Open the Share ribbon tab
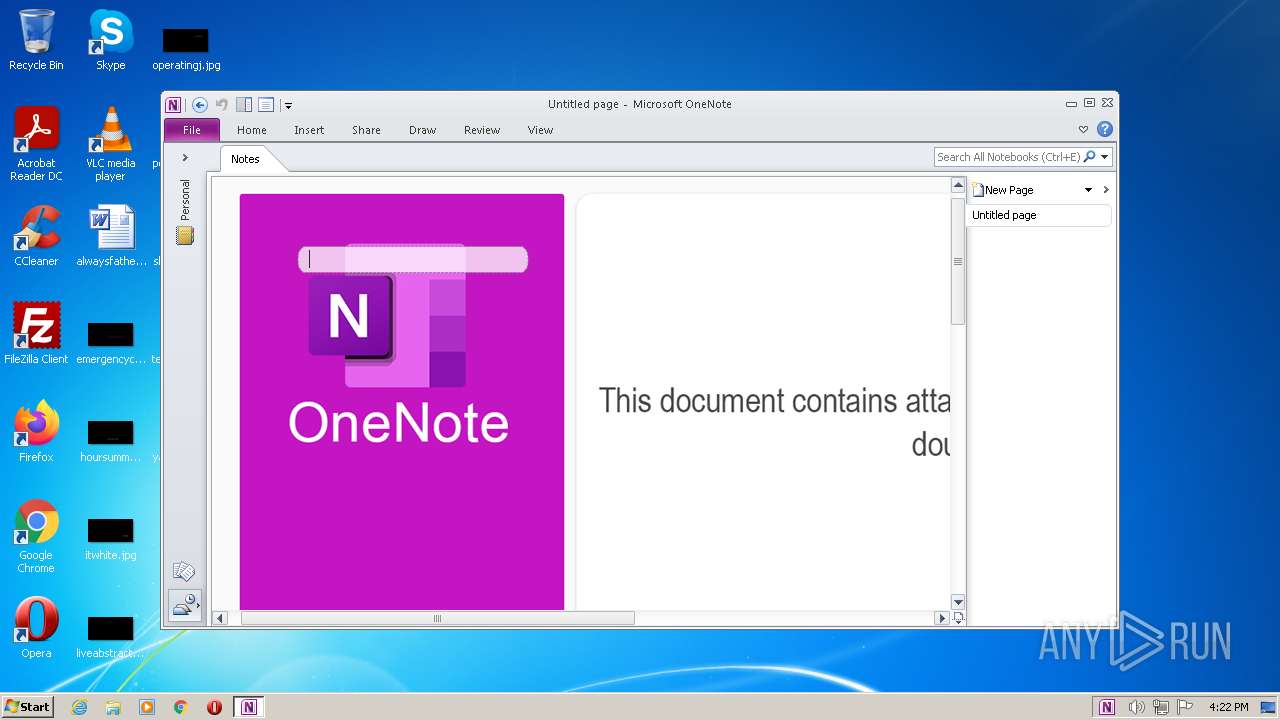Image resolution: width=1280 pixels, height=720 pixels. tap(366, 130)
